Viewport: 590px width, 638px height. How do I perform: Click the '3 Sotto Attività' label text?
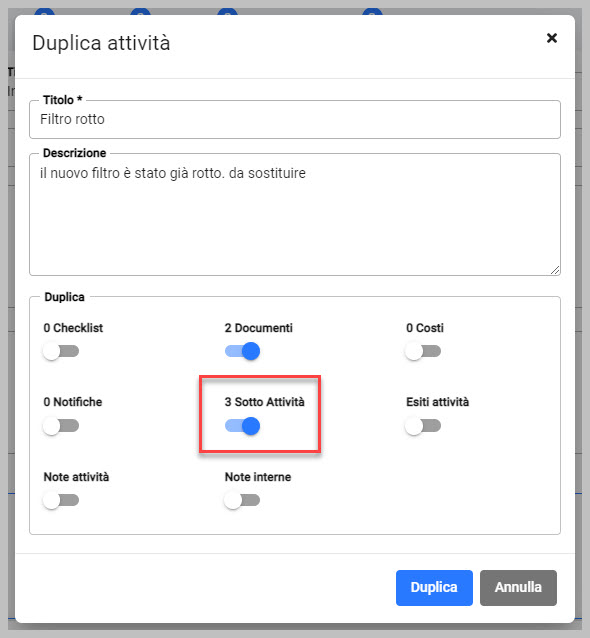(x=264, y=402)
